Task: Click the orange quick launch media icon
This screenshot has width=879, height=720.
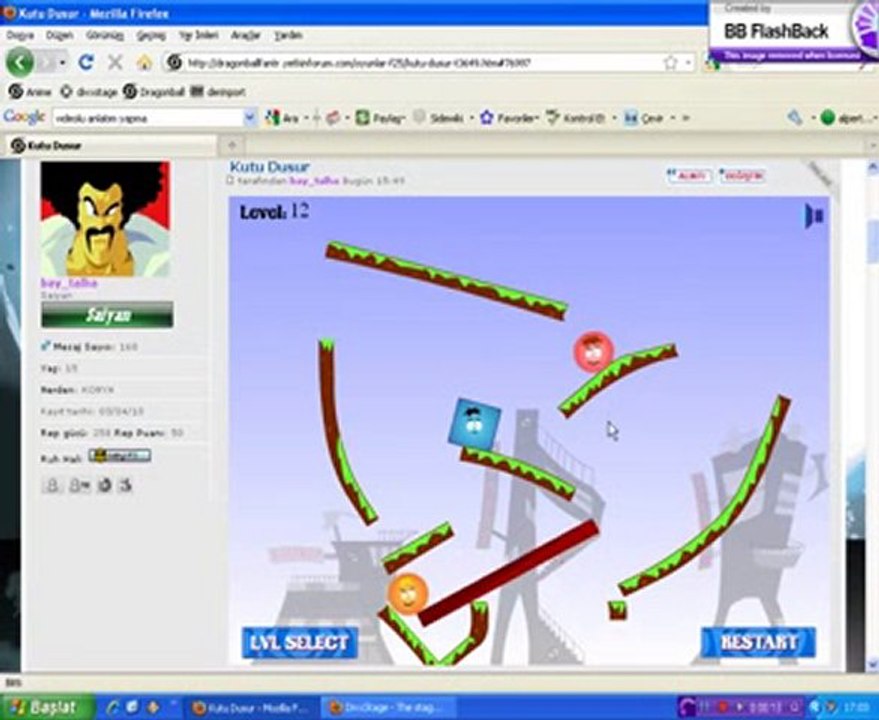Action: point(152,708)
